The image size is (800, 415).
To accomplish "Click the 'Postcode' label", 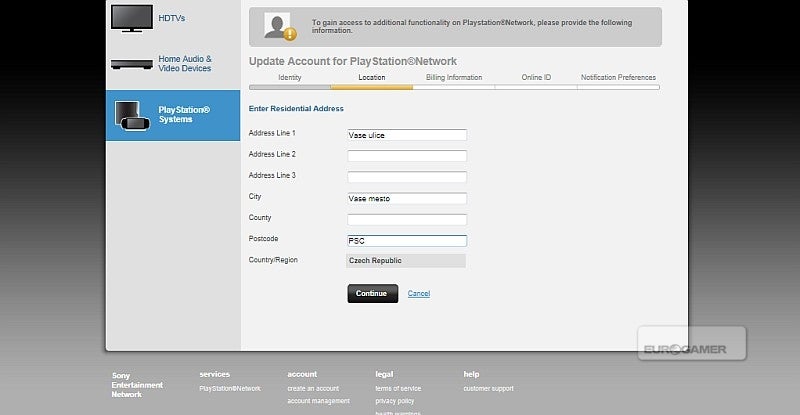I will click(x=263, y=238).
